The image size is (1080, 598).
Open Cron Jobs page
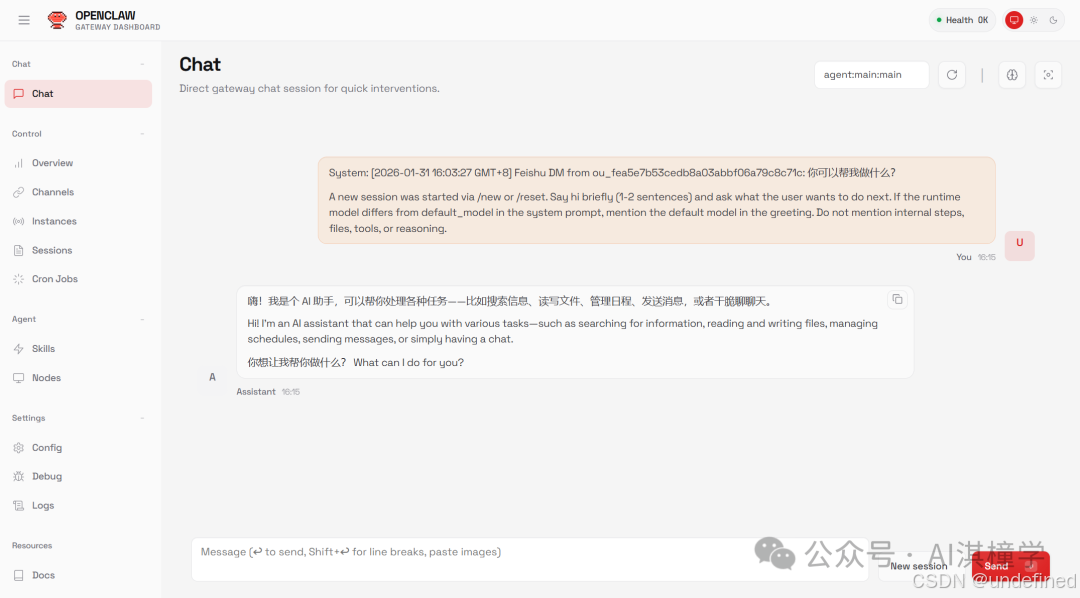click(x=79, y=279)
